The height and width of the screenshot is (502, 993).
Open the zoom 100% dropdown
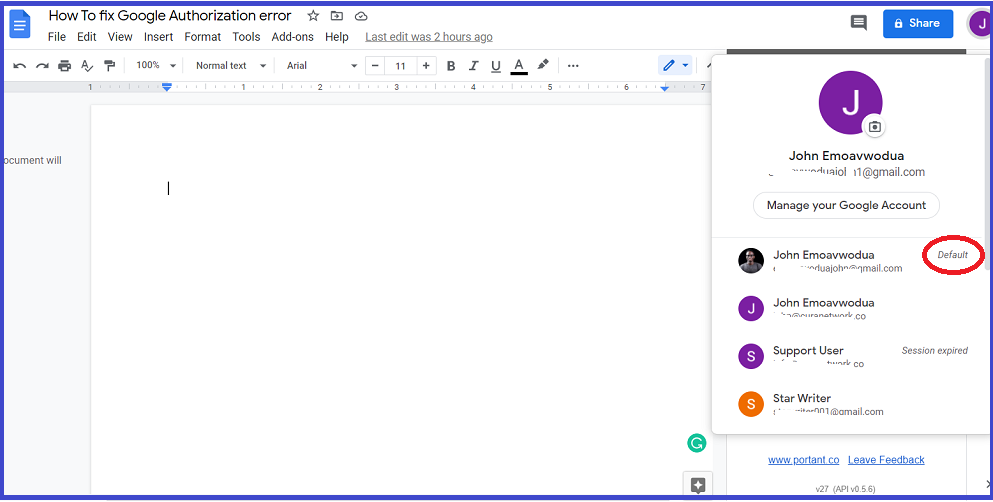156,65
